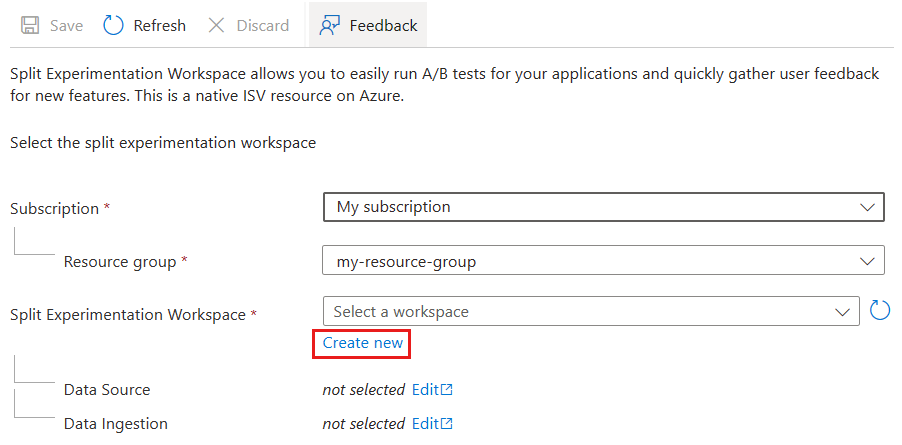902x445 pixels.
Task: Click the description paragraph about A/B tests
Action: coord(445,85)
